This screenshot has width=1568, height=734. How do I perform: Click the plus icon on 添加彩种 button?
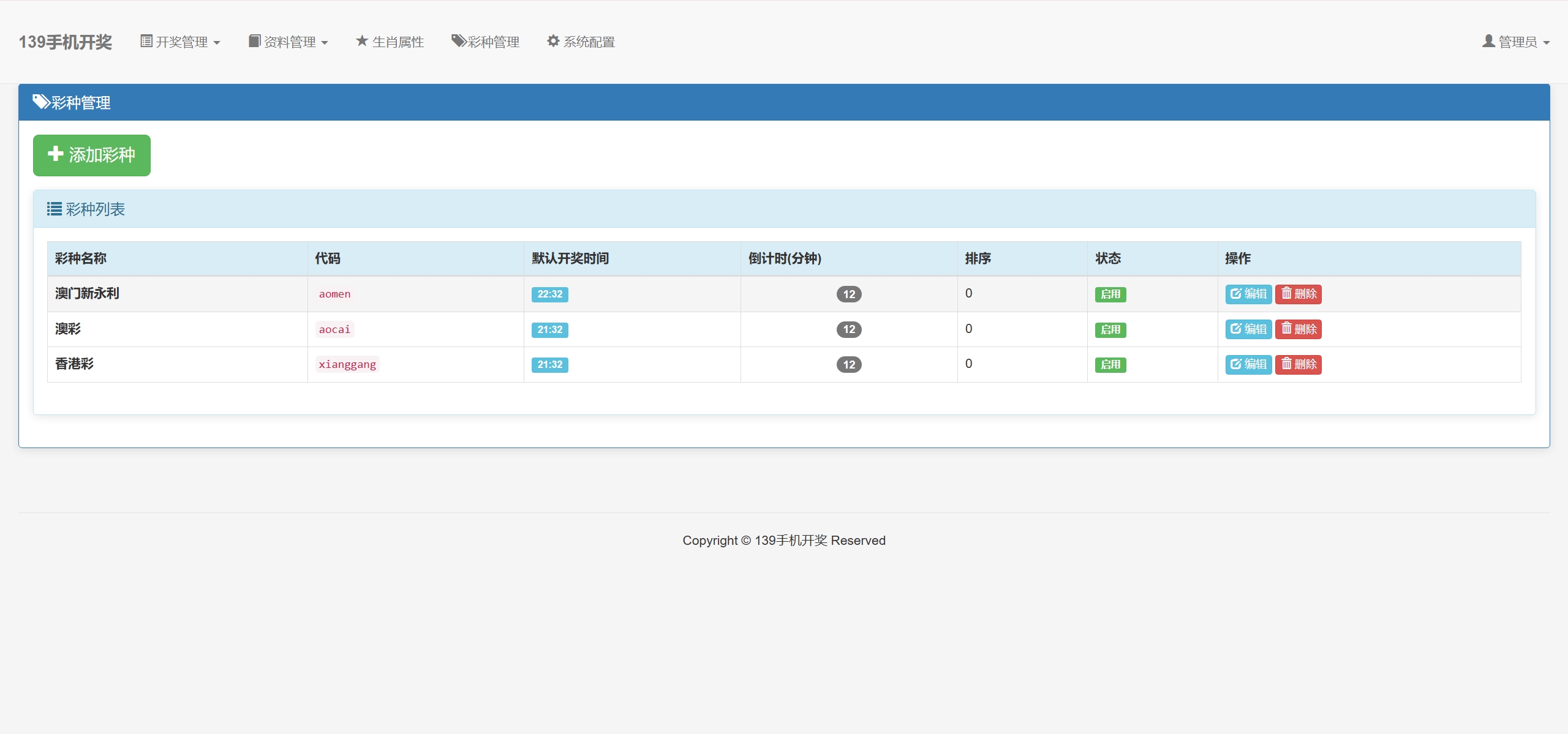[x=56, y=154]
